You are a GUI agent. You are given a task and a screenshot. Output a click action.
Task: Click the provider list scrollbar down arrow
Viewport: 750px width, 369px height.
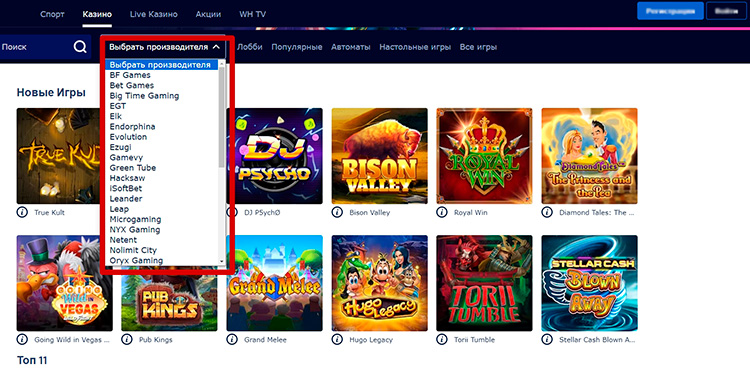[x=221, y=261]
